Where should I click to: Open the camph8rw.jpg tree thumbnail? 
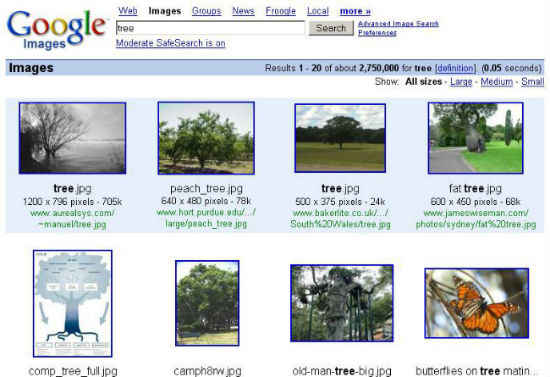207,303
